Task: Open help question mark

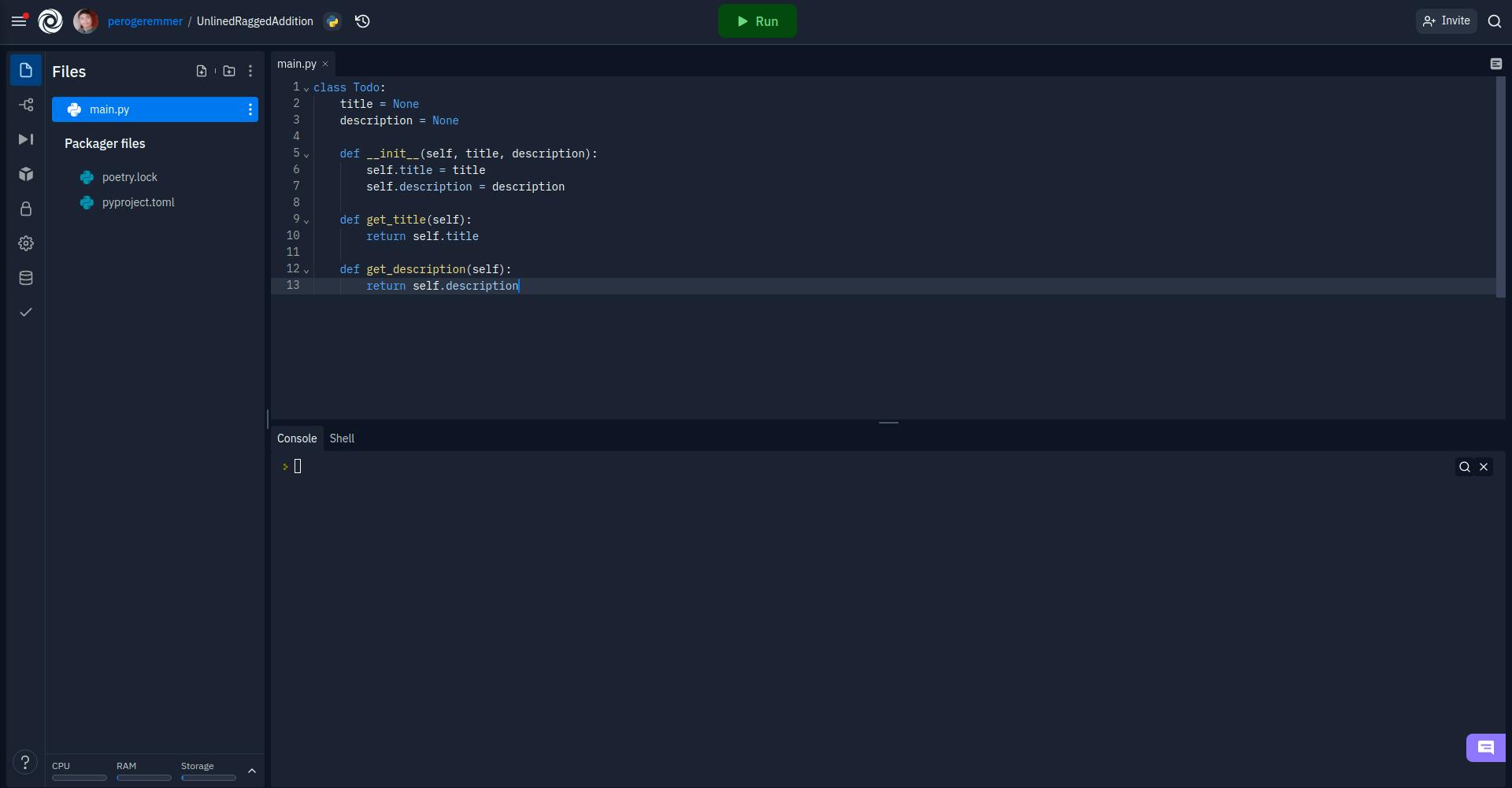Action: (x=25, y=762)
